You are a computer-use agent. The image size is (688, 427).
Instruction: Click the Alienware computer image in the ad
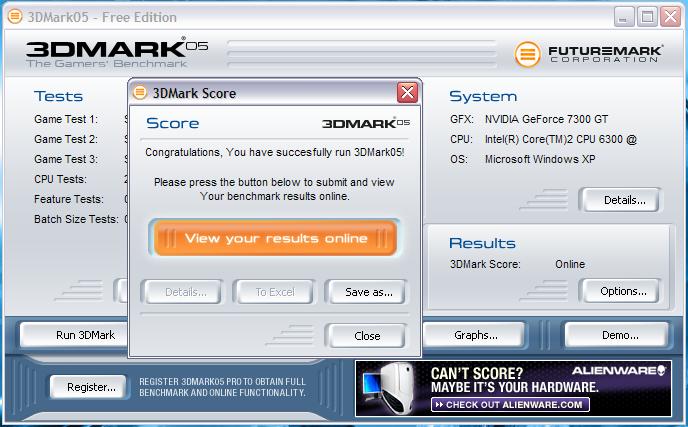click(x=389, y=388)
